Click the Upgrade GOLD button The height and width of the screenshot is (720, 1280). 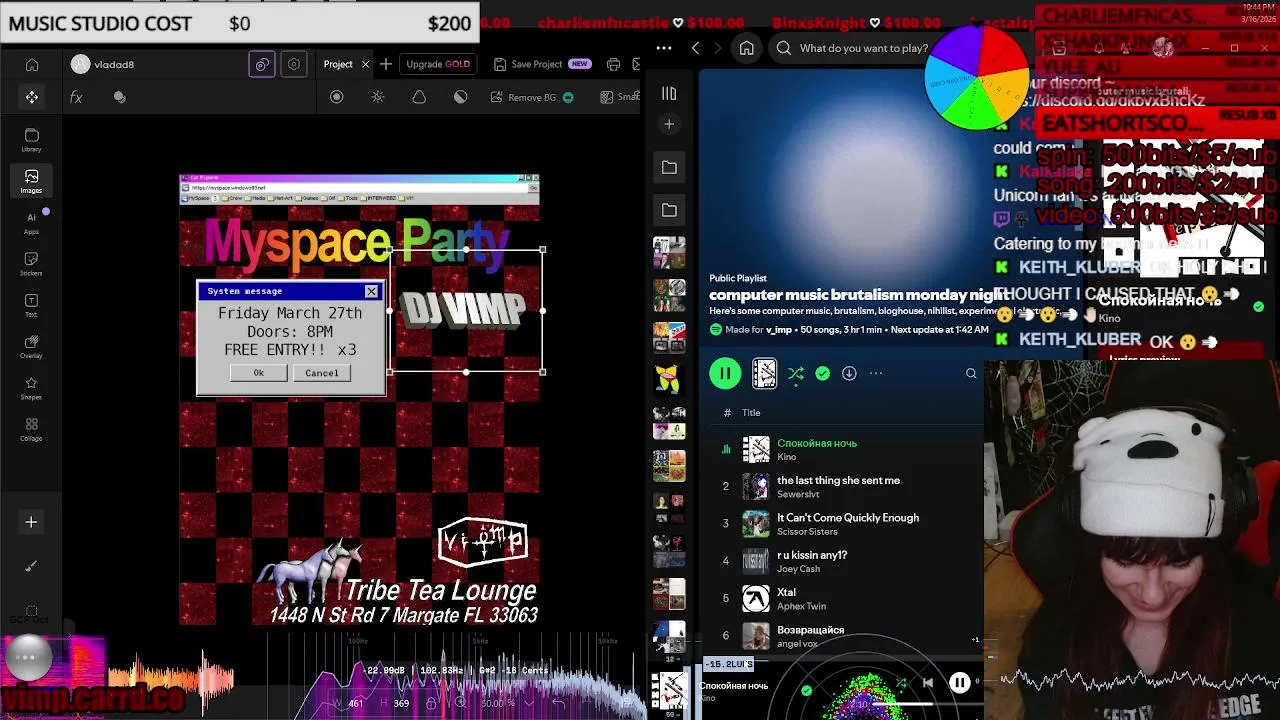[438, 64]
